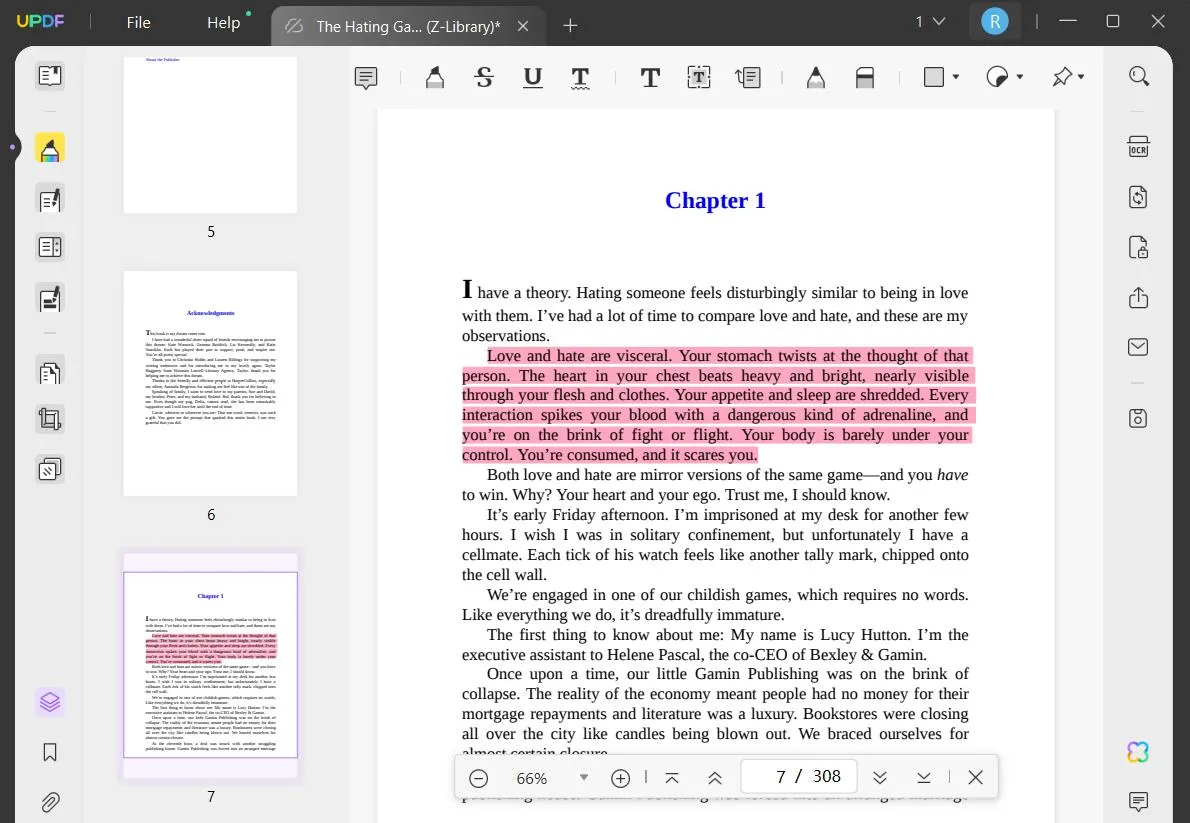Open Edit PDF mode in sidebar
The height and width of the screenshot is (823, 1190).
tap(50, 200)
